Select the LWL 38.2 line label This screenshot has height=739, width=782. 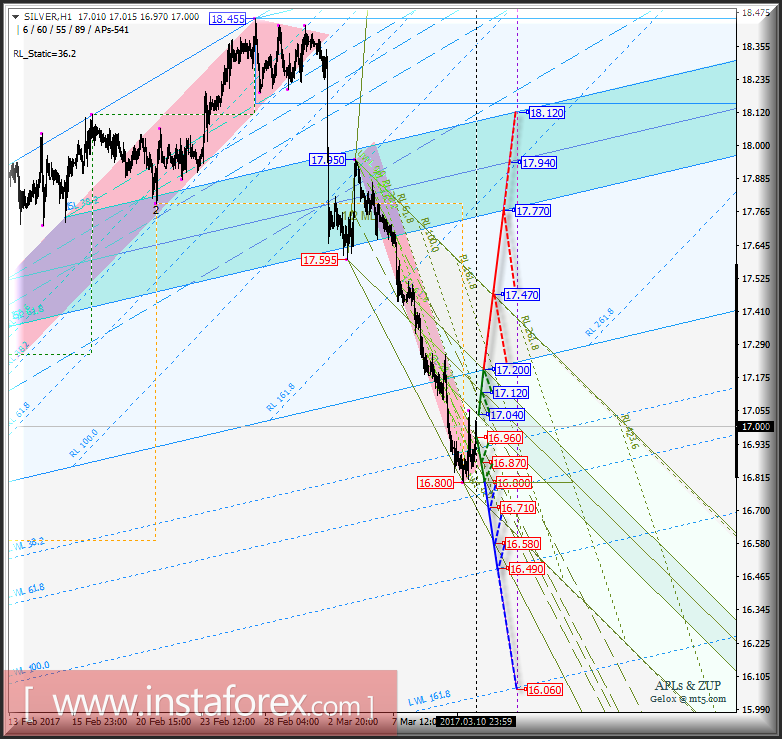pyautogui.click(x=28, y=544)
